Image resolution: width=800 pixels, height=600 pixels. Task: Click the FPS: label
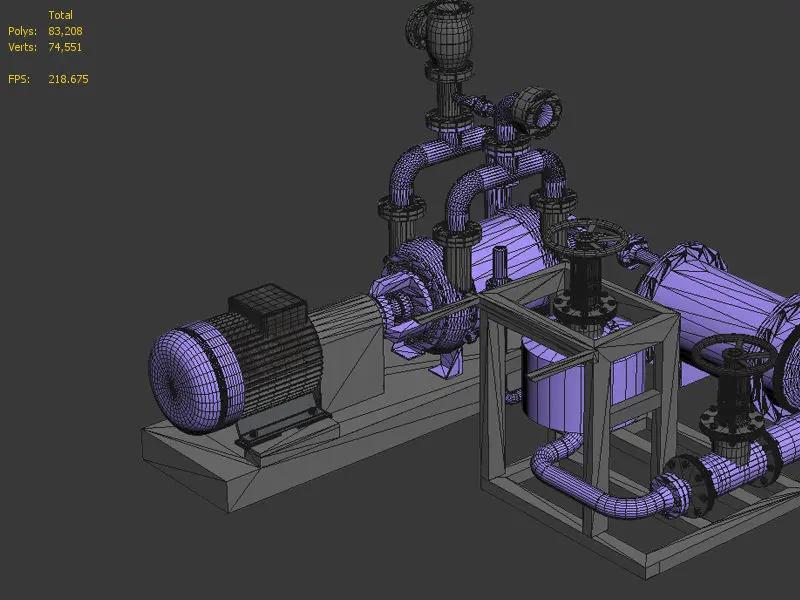(x=19, y=79)
